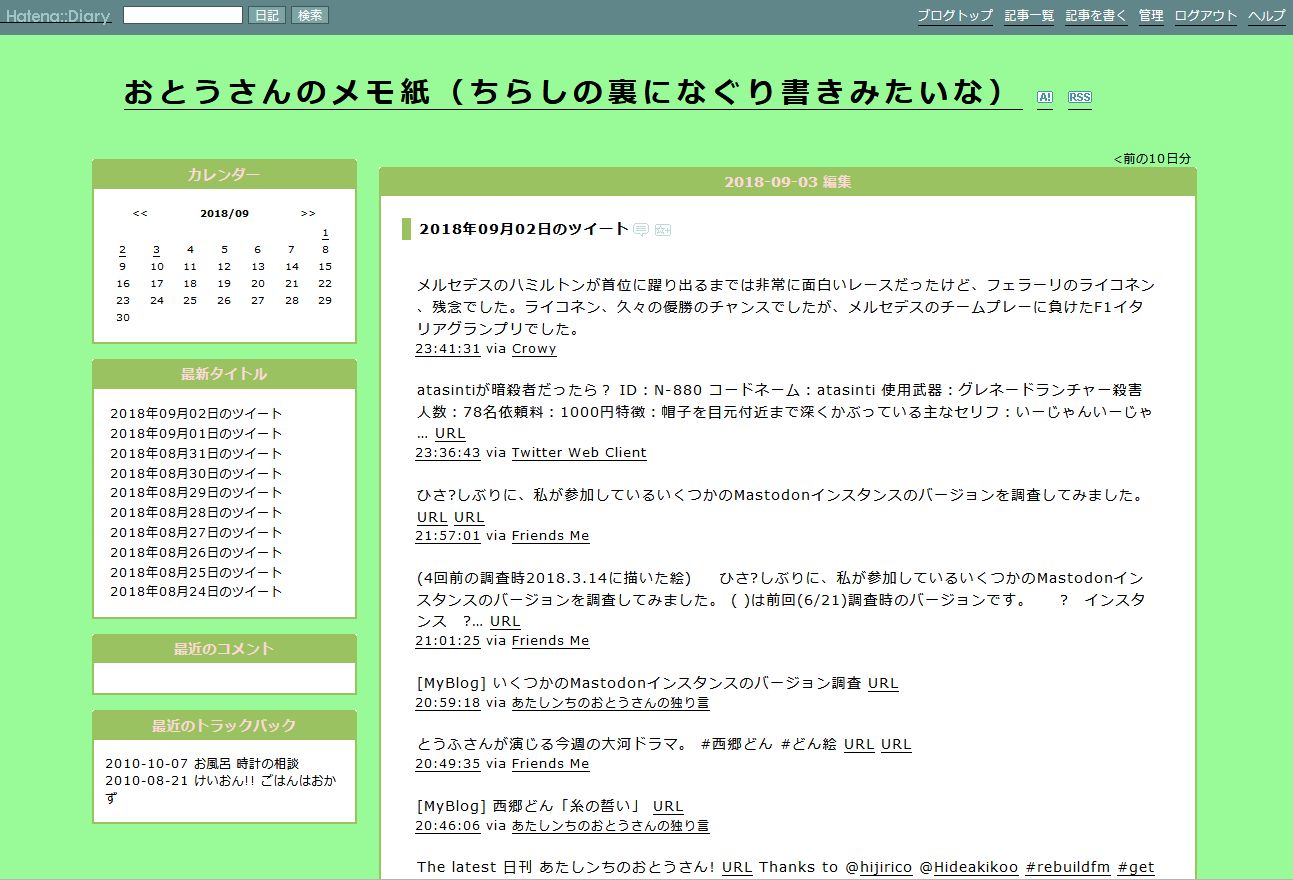Viewport: 1293px width, 880px height.
Task: Open #get hashtag link
Action: tap(1136, 867)
